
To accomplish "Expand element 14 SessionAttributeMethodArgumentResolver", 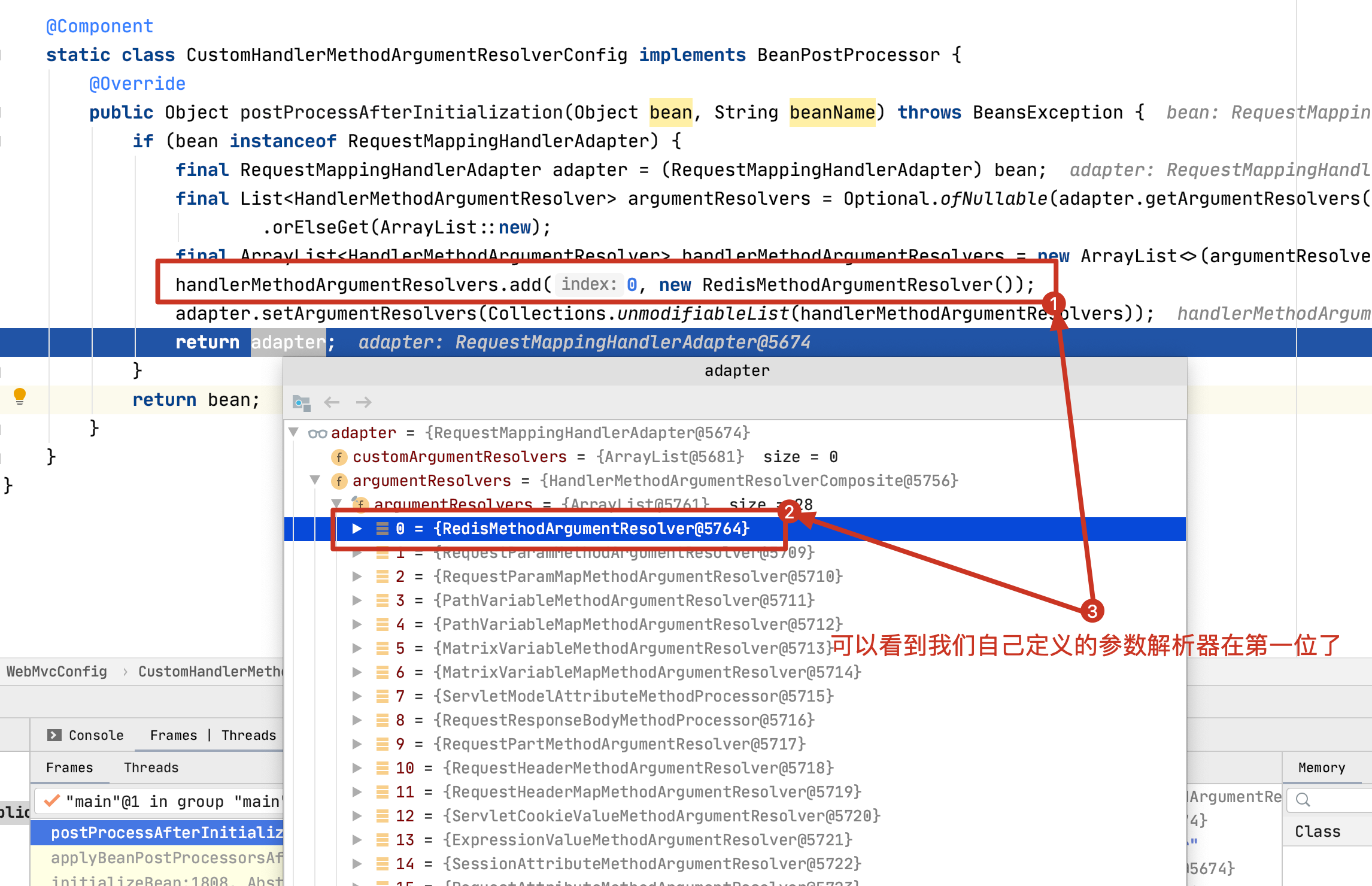I will (x=357, y=864).
